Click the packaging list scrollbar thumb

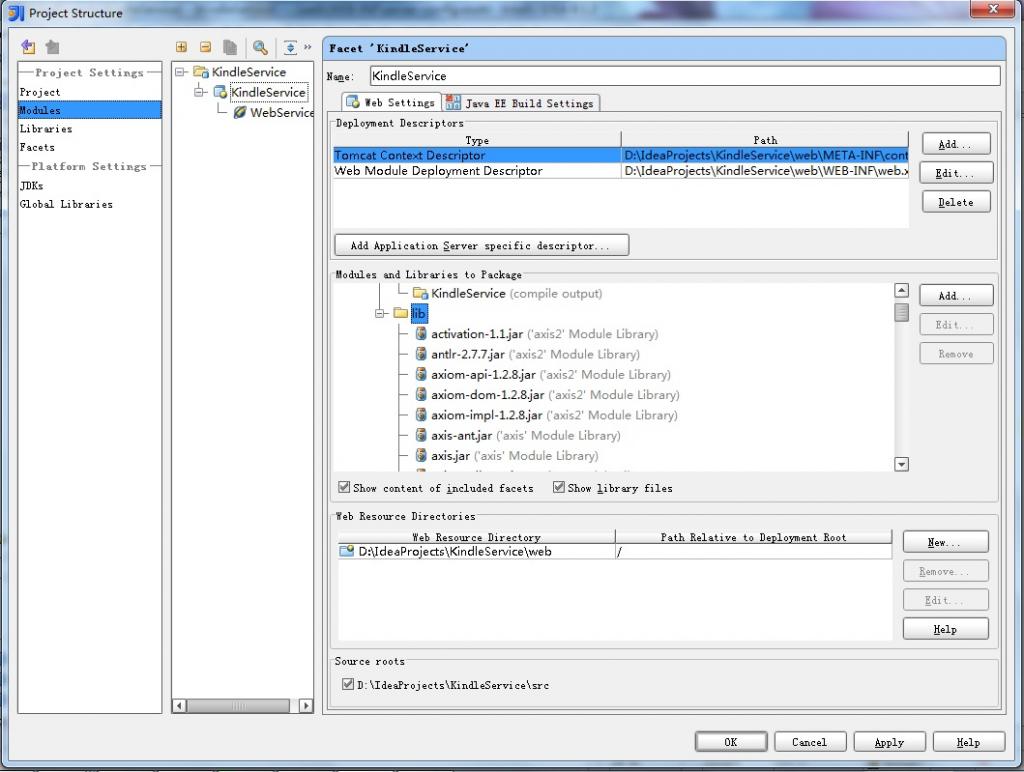point(901,312)
